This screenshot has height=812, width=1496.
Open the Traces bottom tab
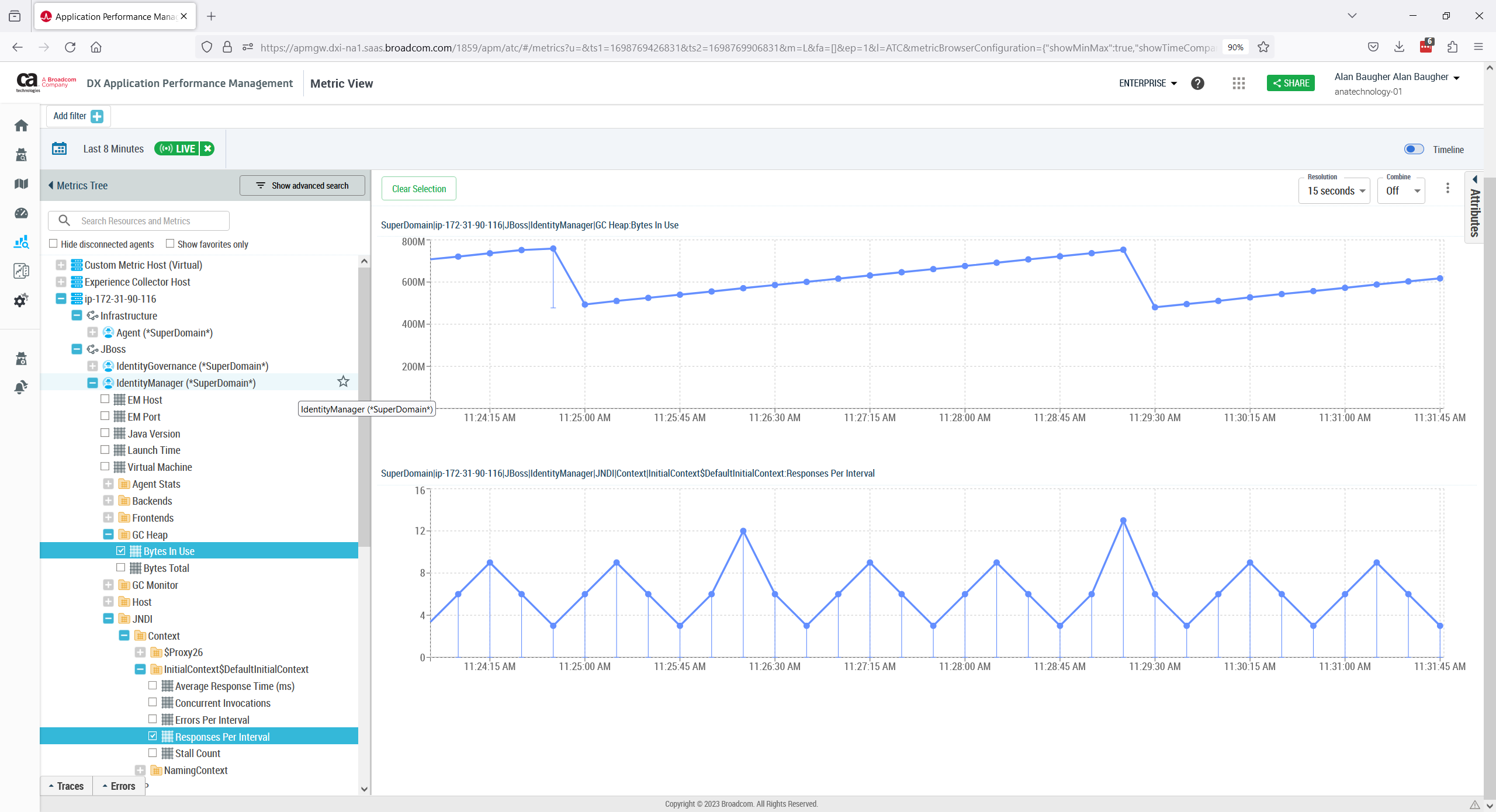click(x=66, y=786)
